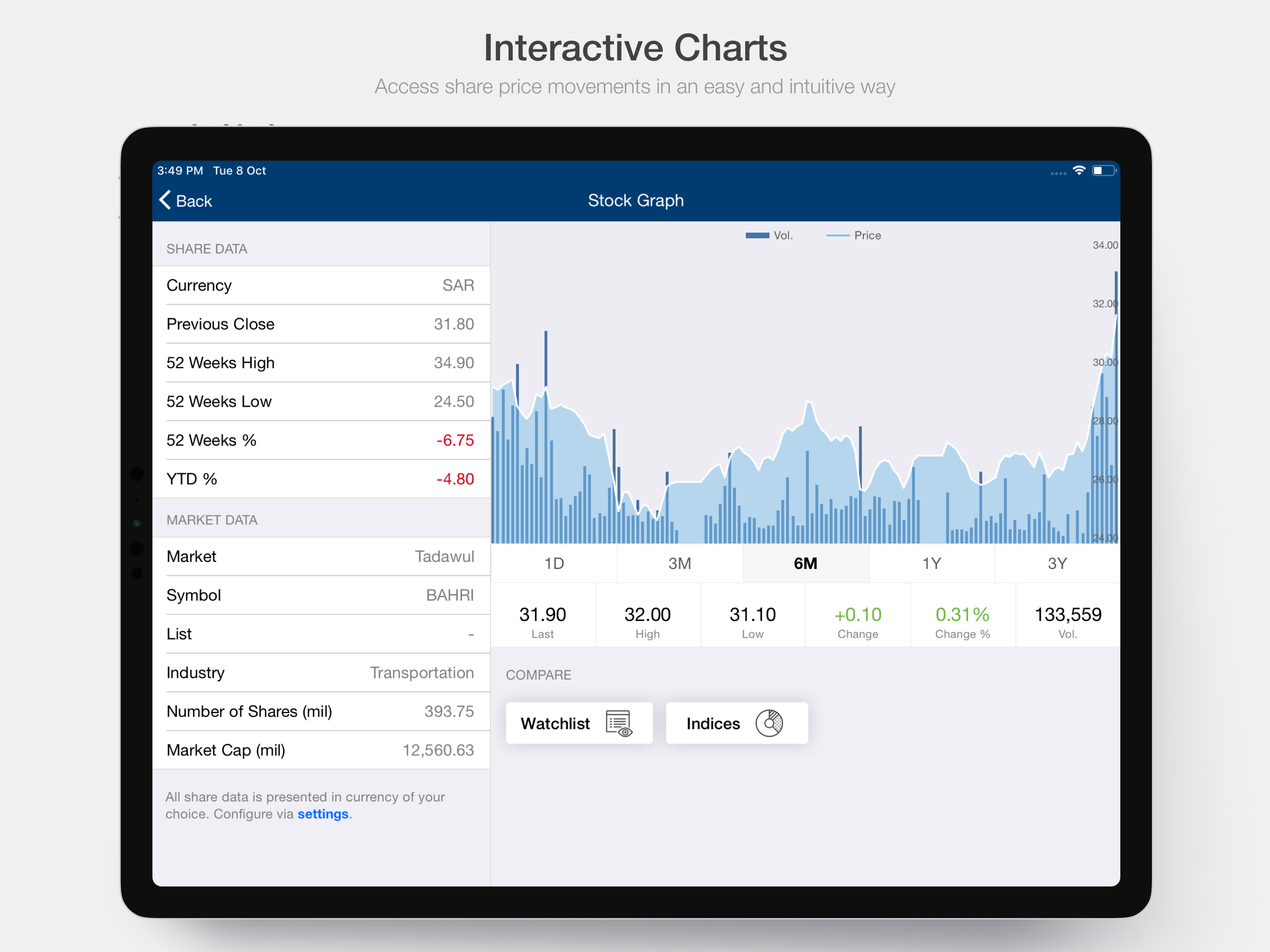Switch chart to 3M range
The image size is (1270, 952).
click(x=680, y=563)
